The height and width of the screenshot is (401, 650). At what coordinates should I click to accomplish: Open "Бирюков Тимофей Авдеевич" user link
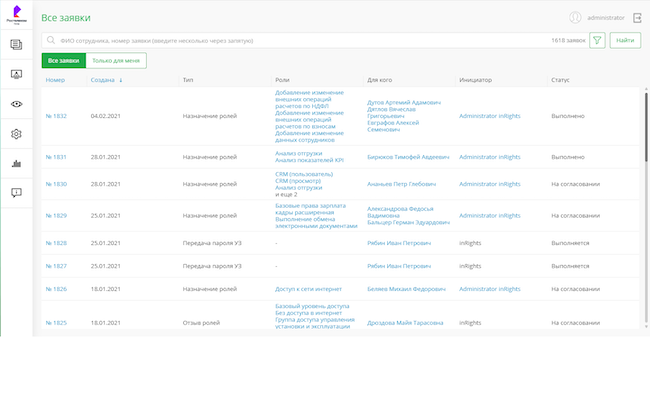[408, 157]
